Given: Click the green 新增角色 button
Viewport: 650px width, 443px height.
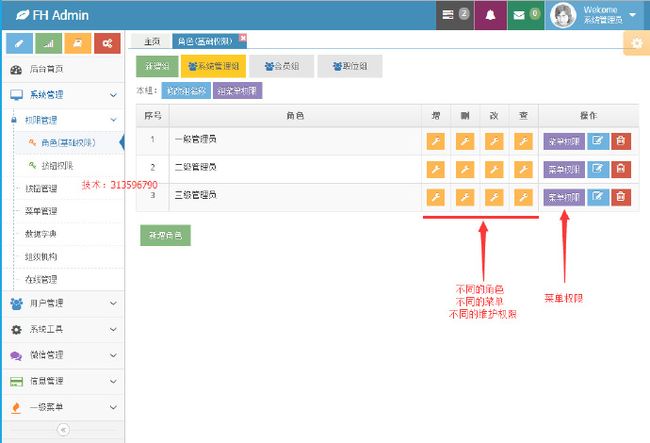Looking at the screenshot, I should [165, 235].
